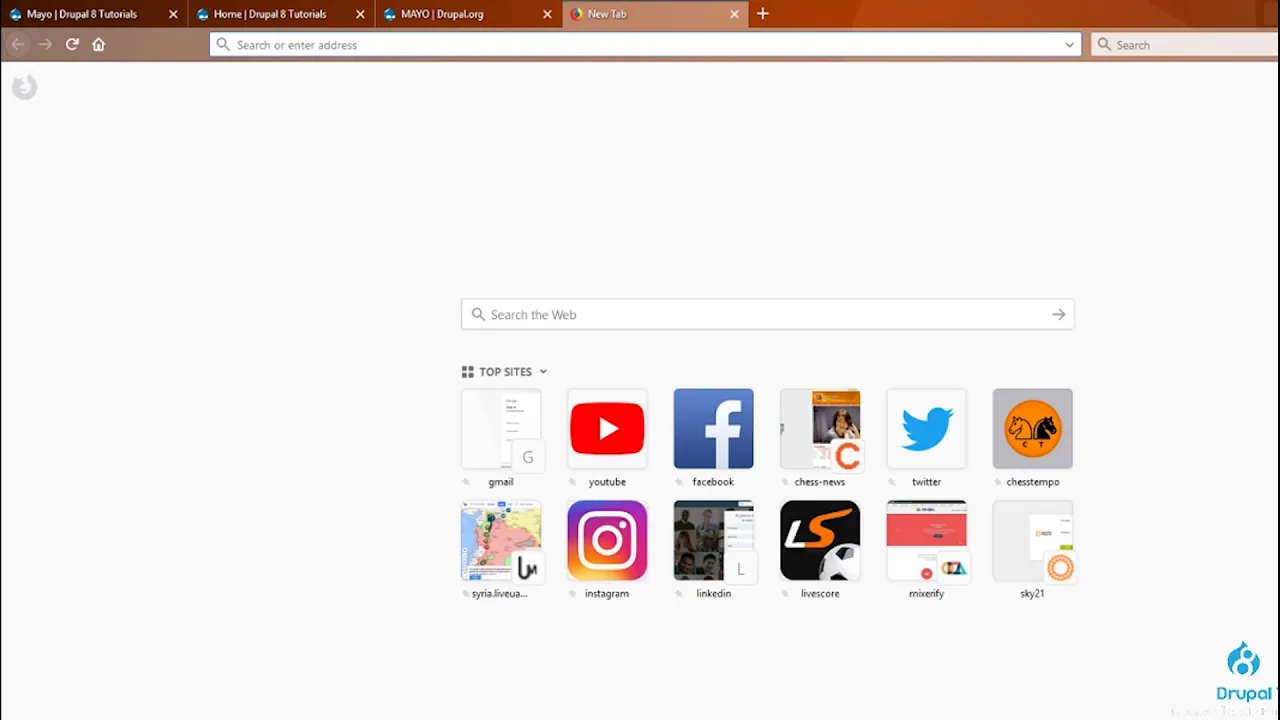Close the New Tab tab
The width and height of the screenshot is (1280, 720).
pos(734,14)
